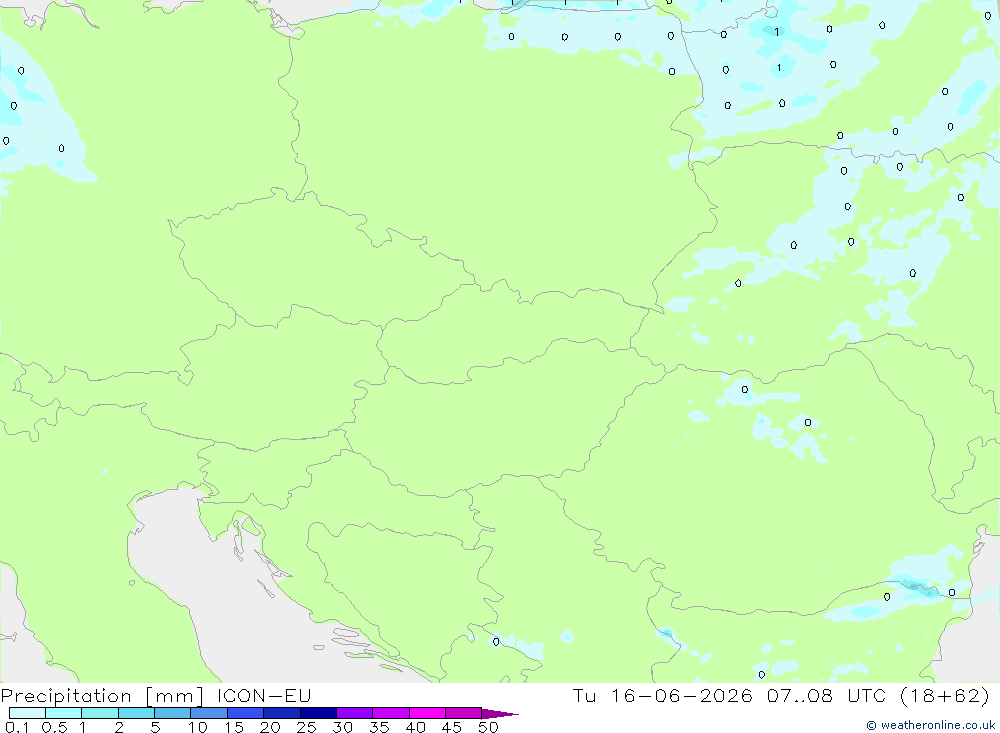Click the "Precipitation [mm]" title text
The height and width of the screenshot is (733, 1000).
(x=103, y=696)
